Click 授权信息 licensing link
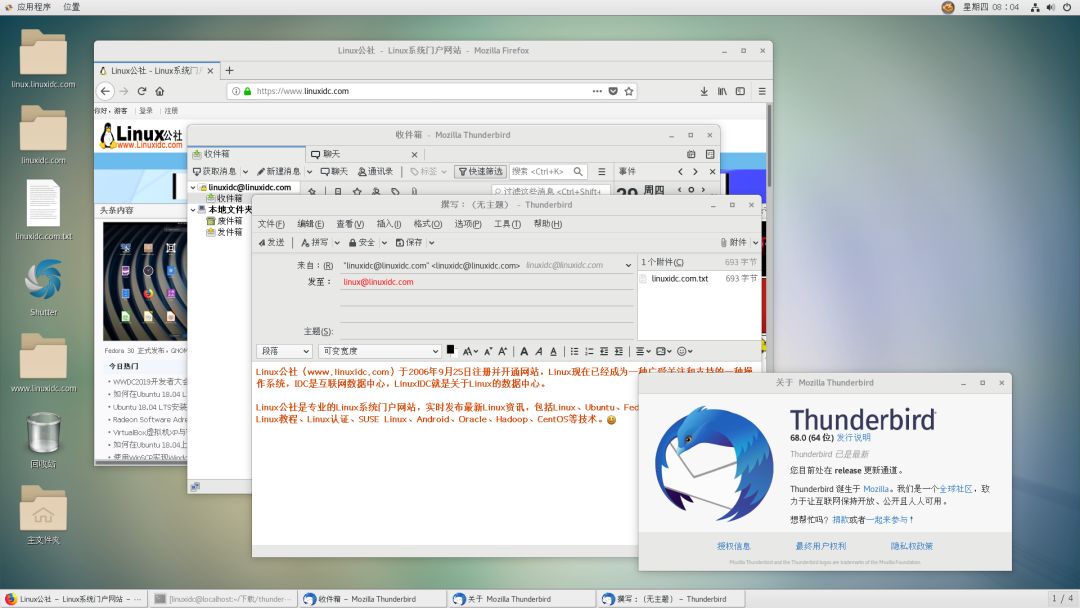The height and width of the screenshot is (608, 1080). (734, 546)
